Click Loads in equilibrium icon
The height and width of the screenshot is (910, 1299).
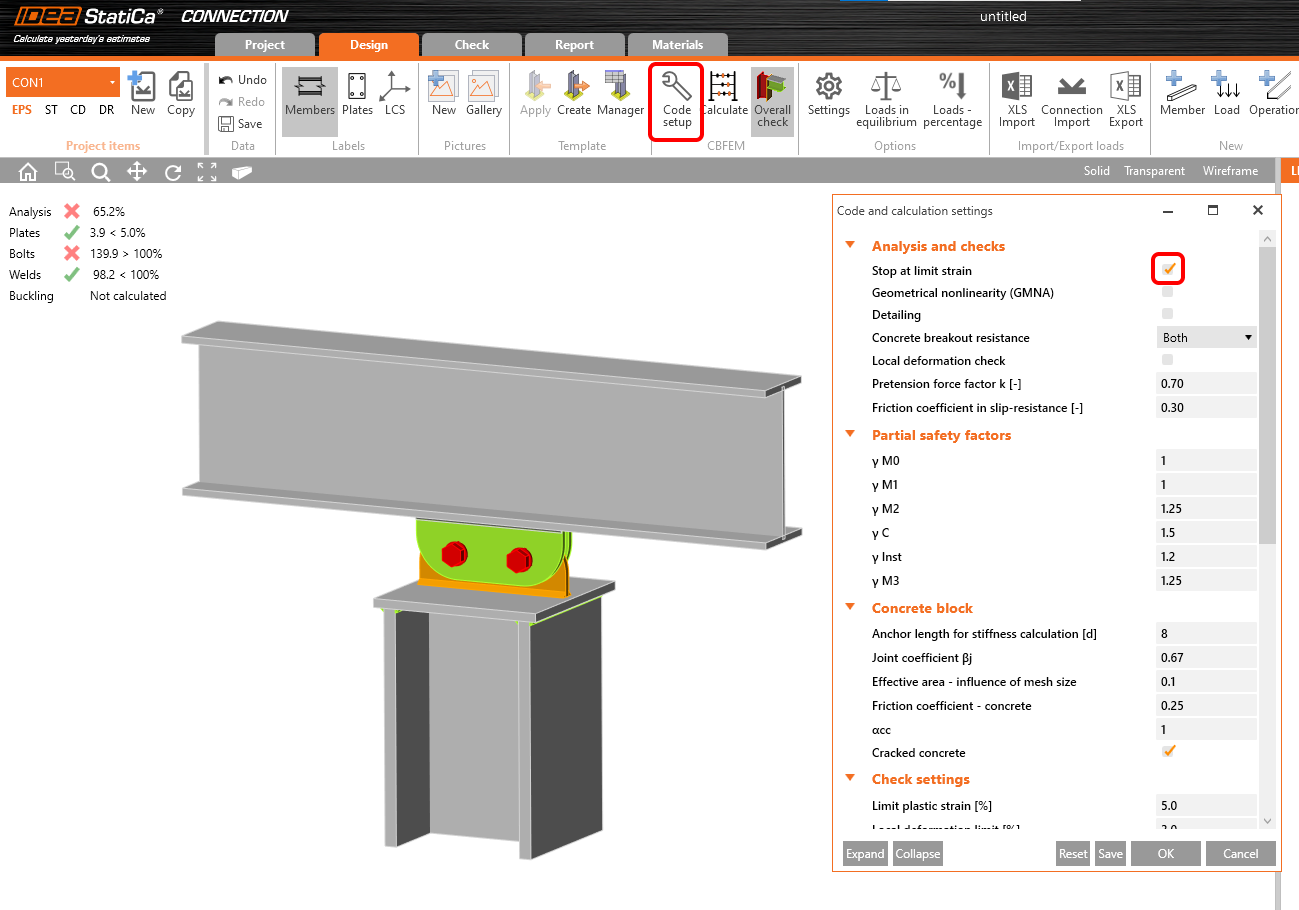(x=886, y=99)
